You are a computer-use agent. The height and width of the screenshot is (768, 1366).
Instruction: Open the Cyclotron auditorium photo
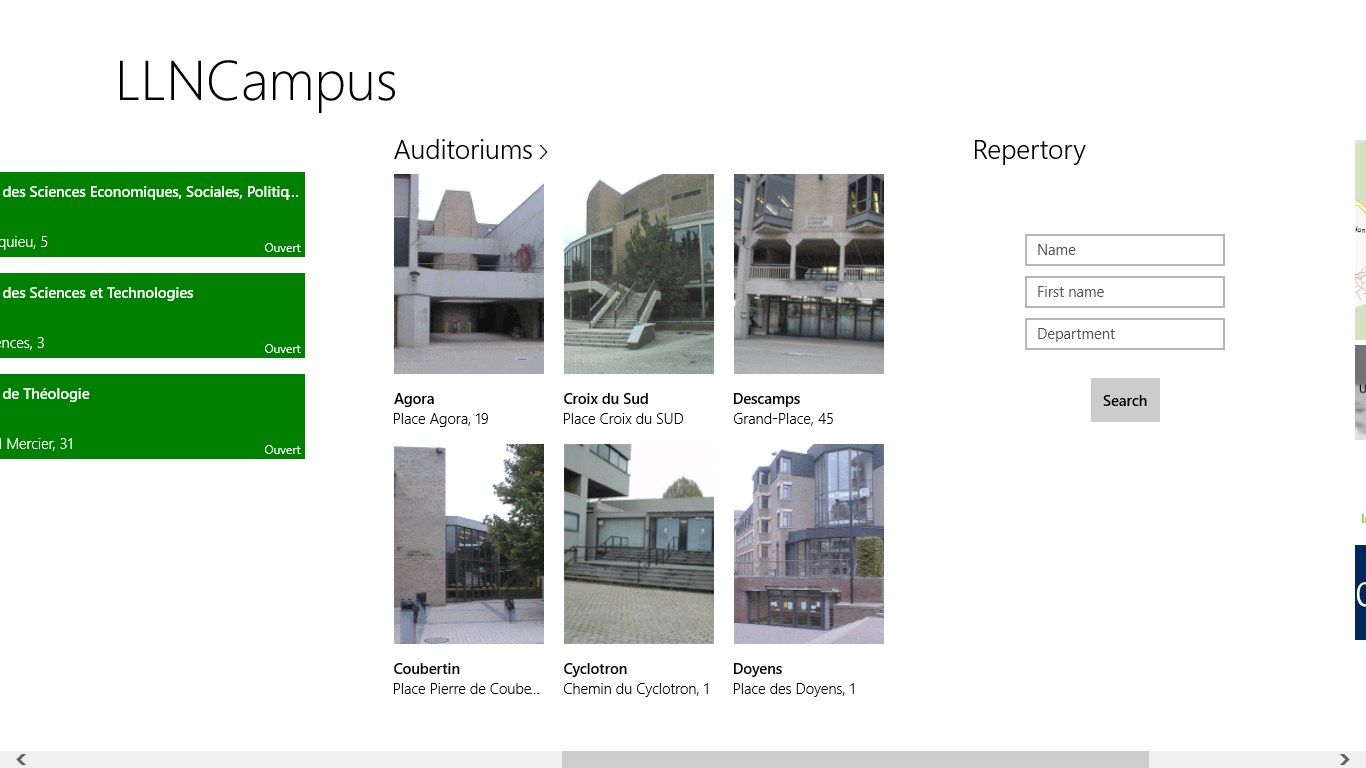point(639,544)
